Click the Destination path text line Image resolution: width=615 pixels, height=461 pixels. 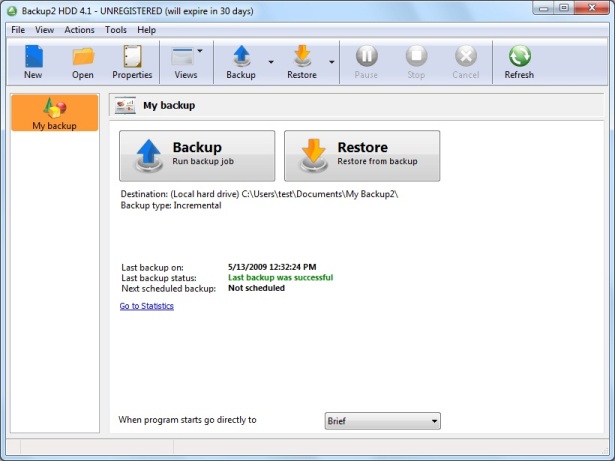point(259,194)
